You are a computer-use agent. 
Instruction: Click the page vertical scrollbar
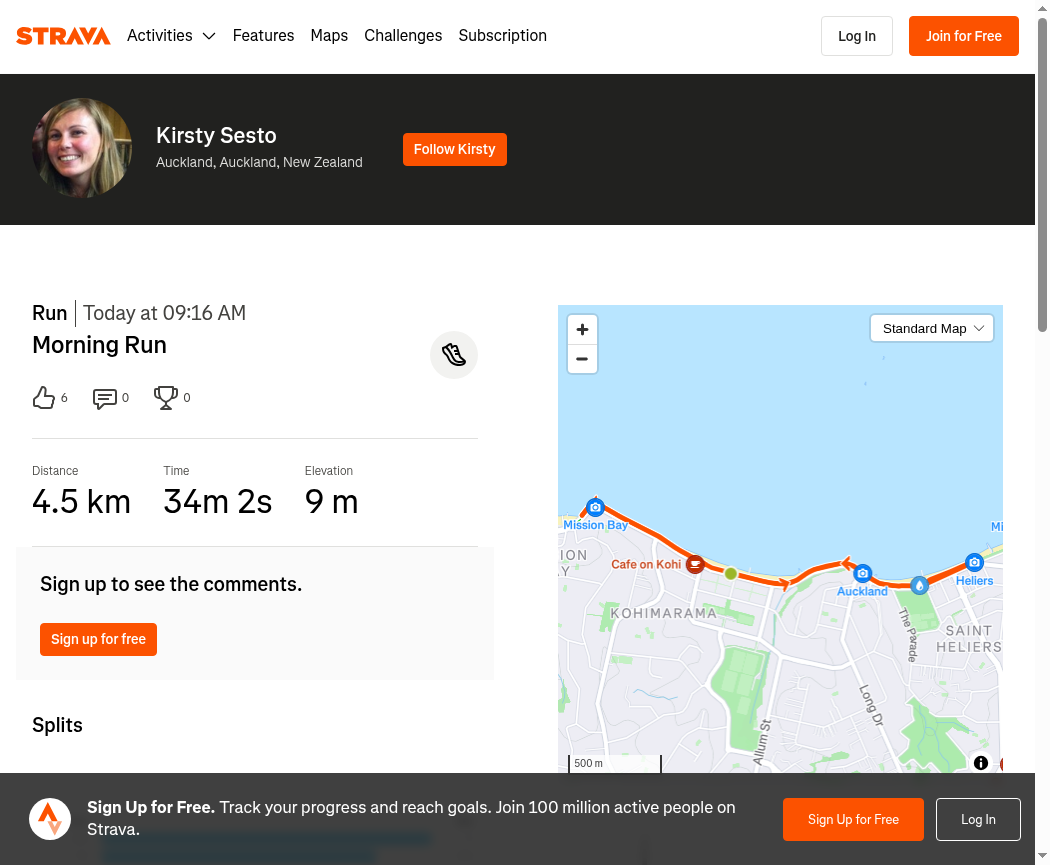1042,174
